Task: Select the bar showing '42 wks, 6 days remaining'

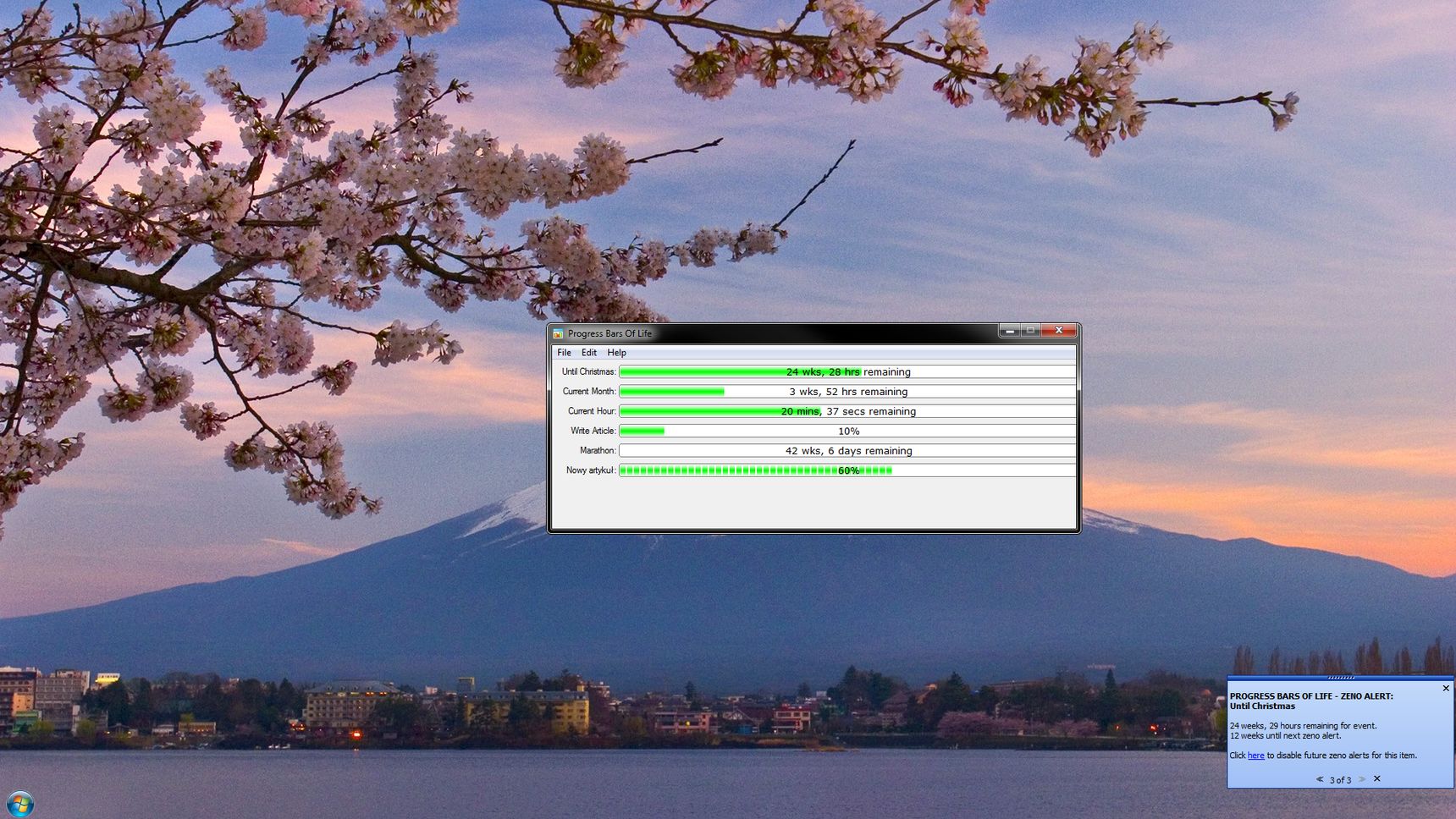Action: point(847,451)
